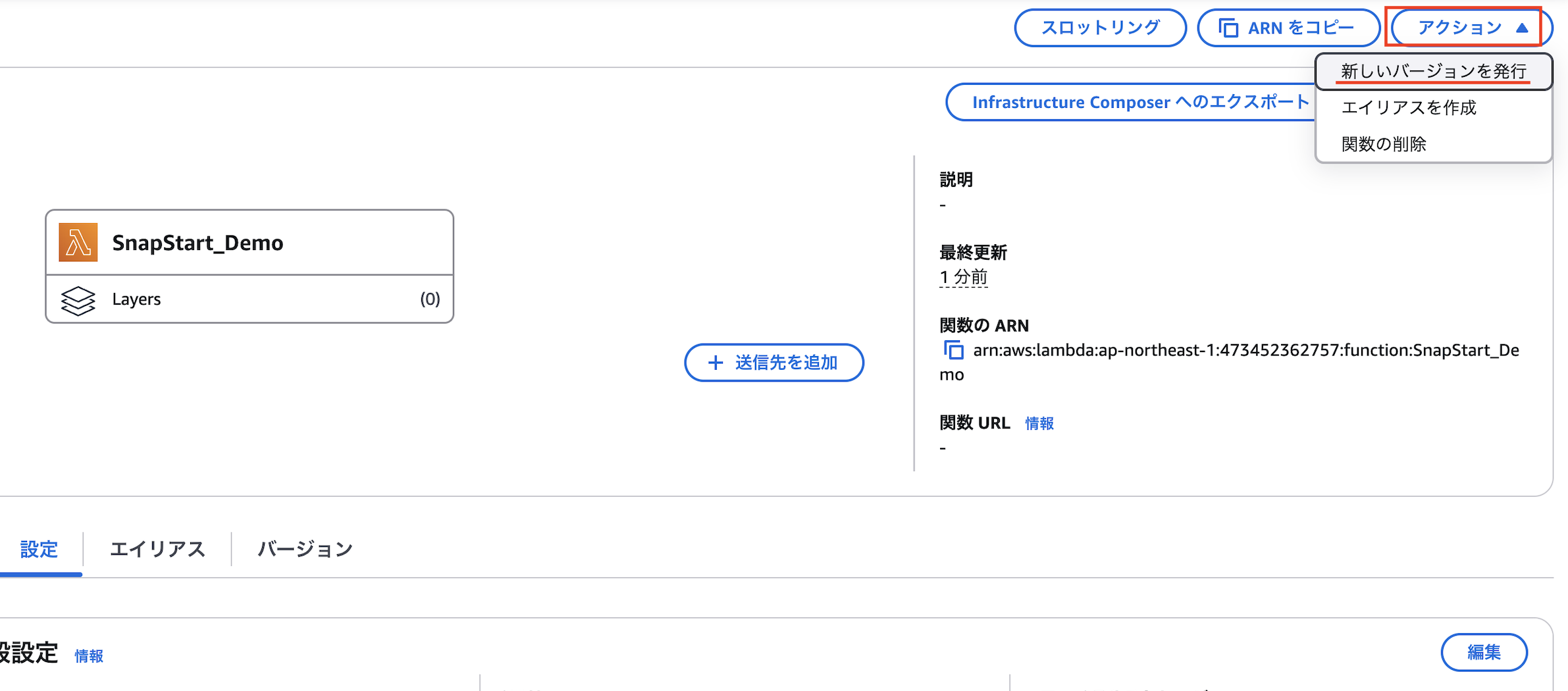Click the 最終更新 value 1 分前
This screenshot has width=1568, height=691.
(x=964, y=277)
